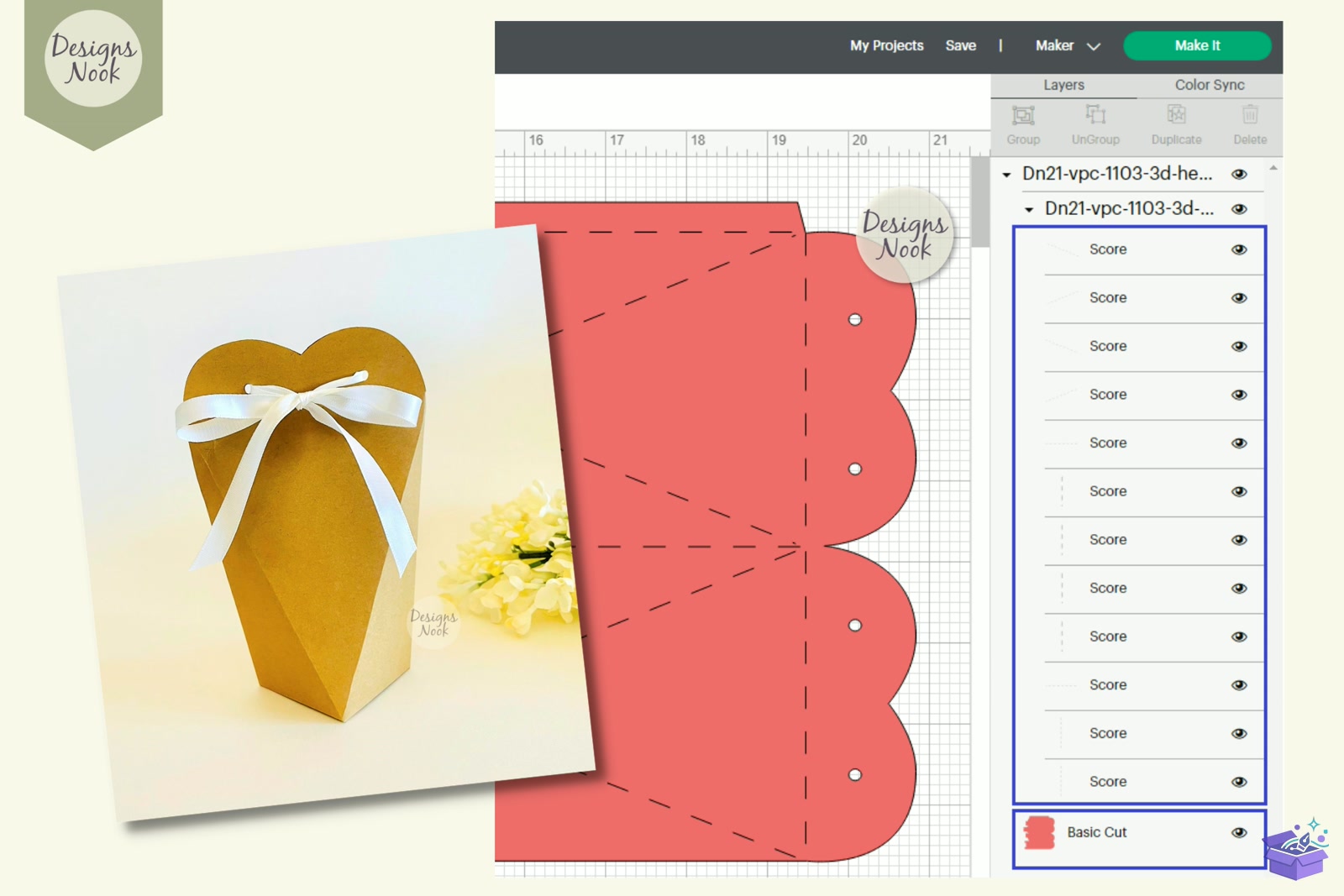Open the Maker machine dropdown

tap(1068, 46)
